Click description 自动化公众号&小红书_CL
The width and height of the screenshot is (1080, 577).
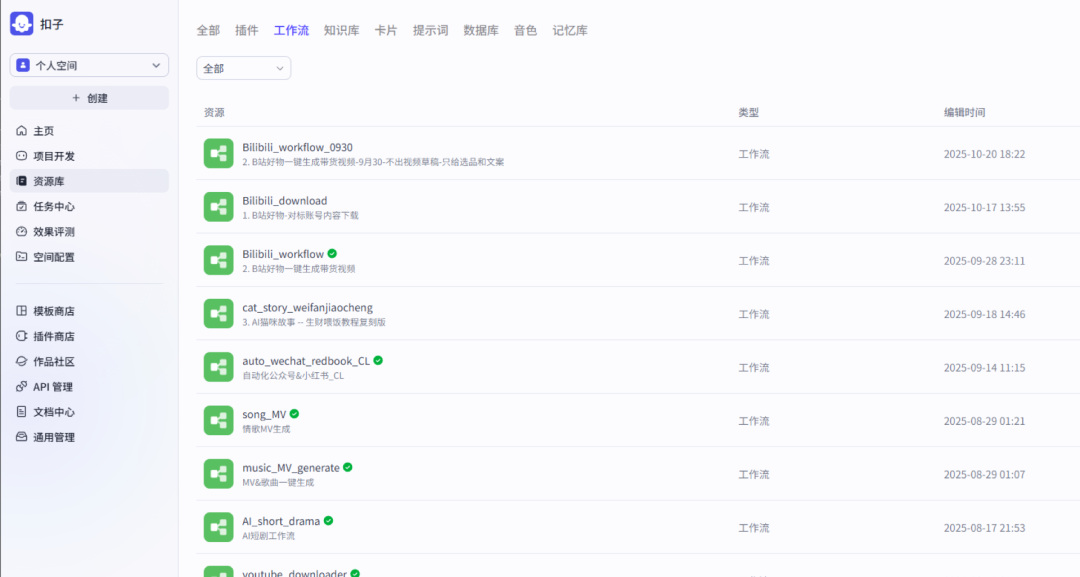click(293, 376)
